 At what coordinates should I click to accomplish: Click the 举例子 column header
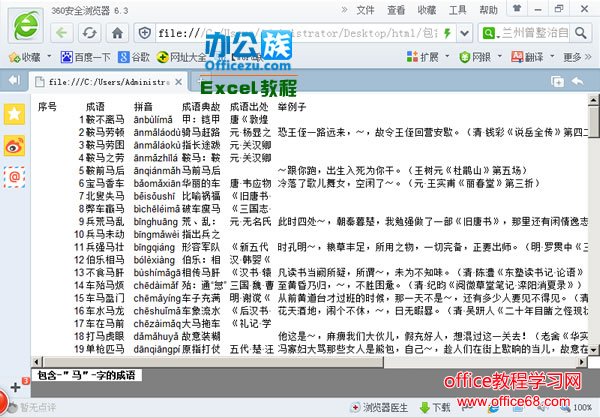[292, 107]
